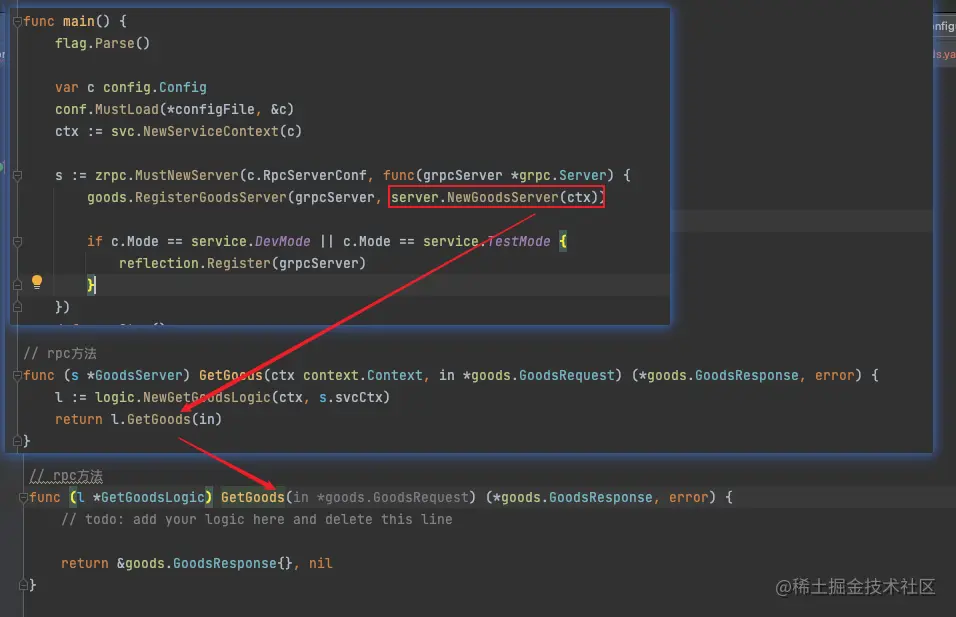
Task: Click config.Config type reference
Action: (155, 87)
